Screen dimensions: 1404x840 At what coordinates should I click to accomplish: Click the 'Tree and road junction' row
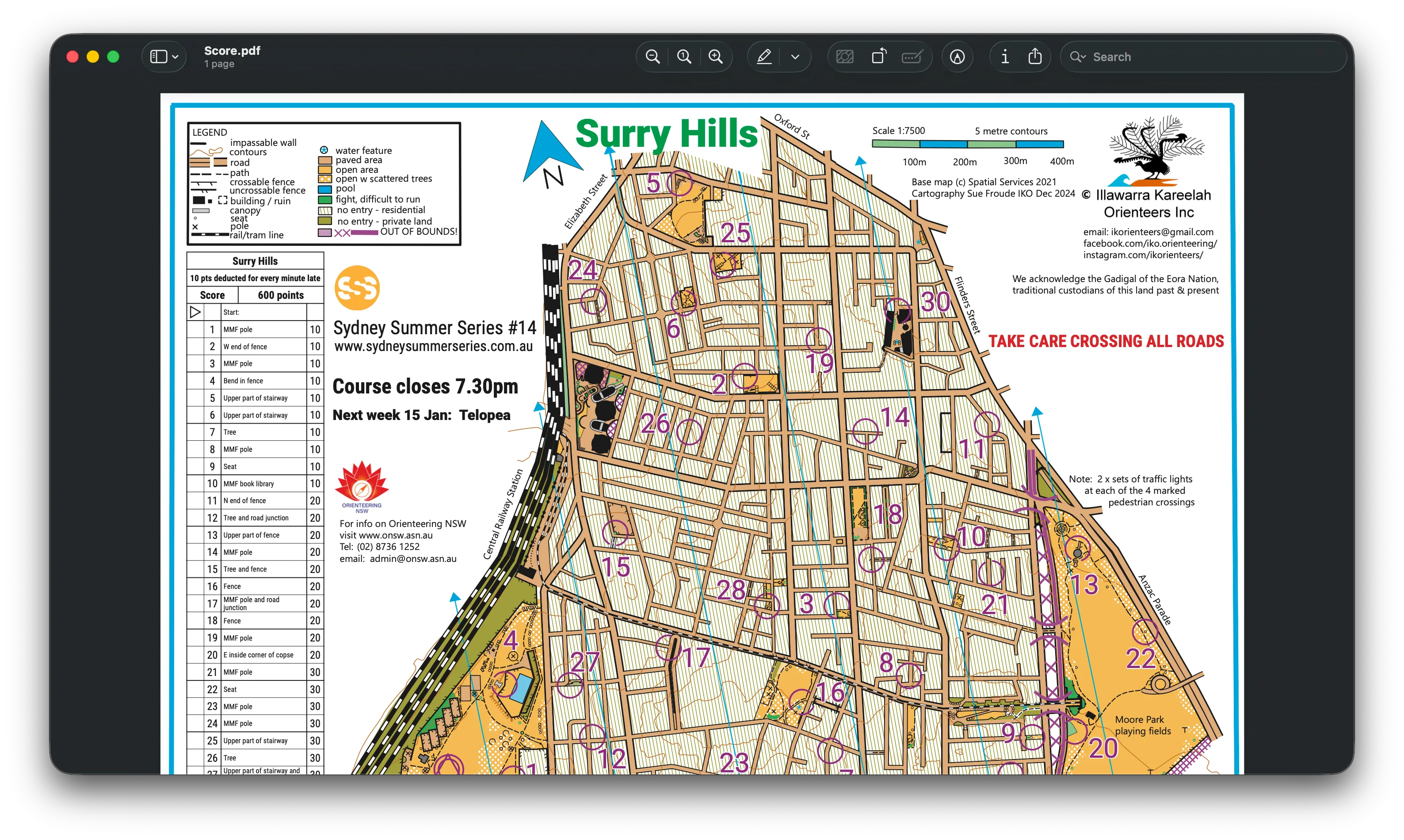(255, 518)
